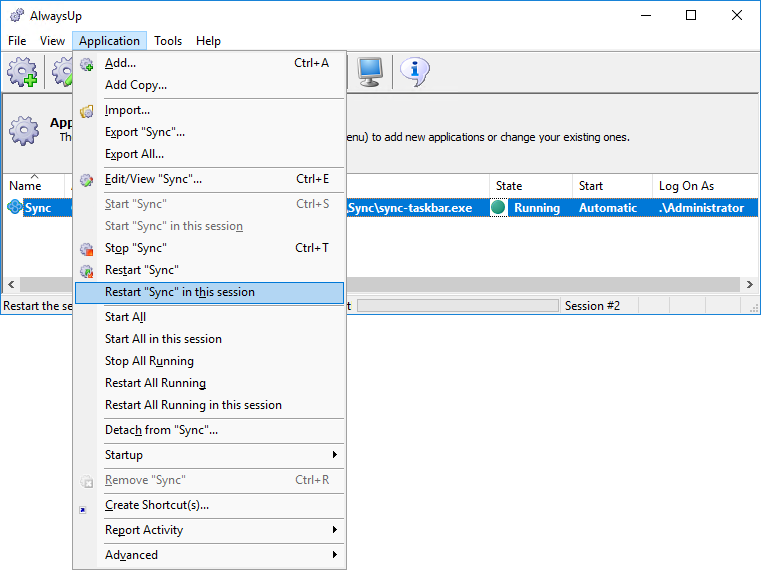The image size is (761, 571).
Task: Click the stop icon beside Stop Sync
Action: 86,249
